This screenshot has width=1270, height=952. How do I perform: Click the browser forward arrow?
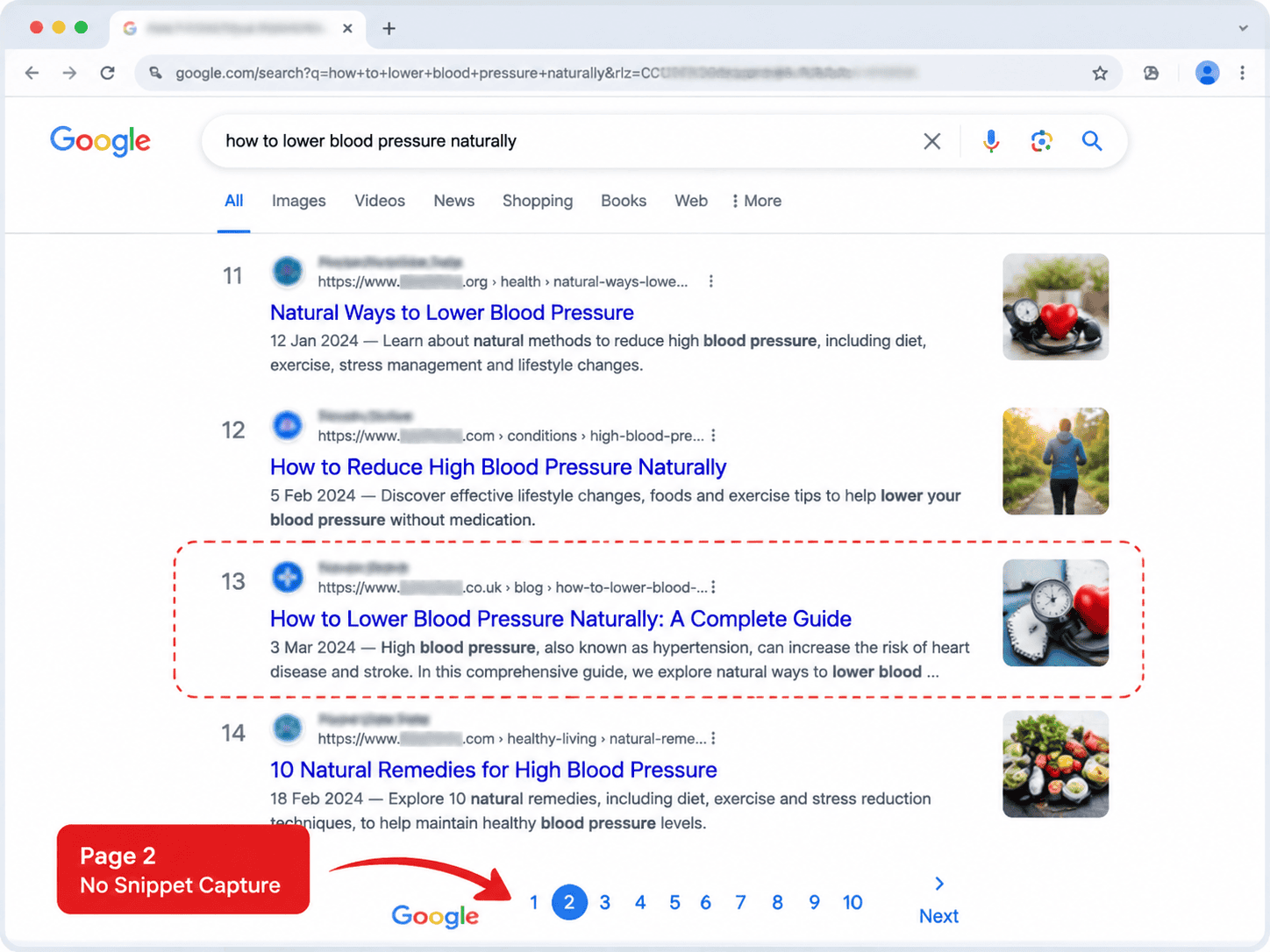pos(70,73)
